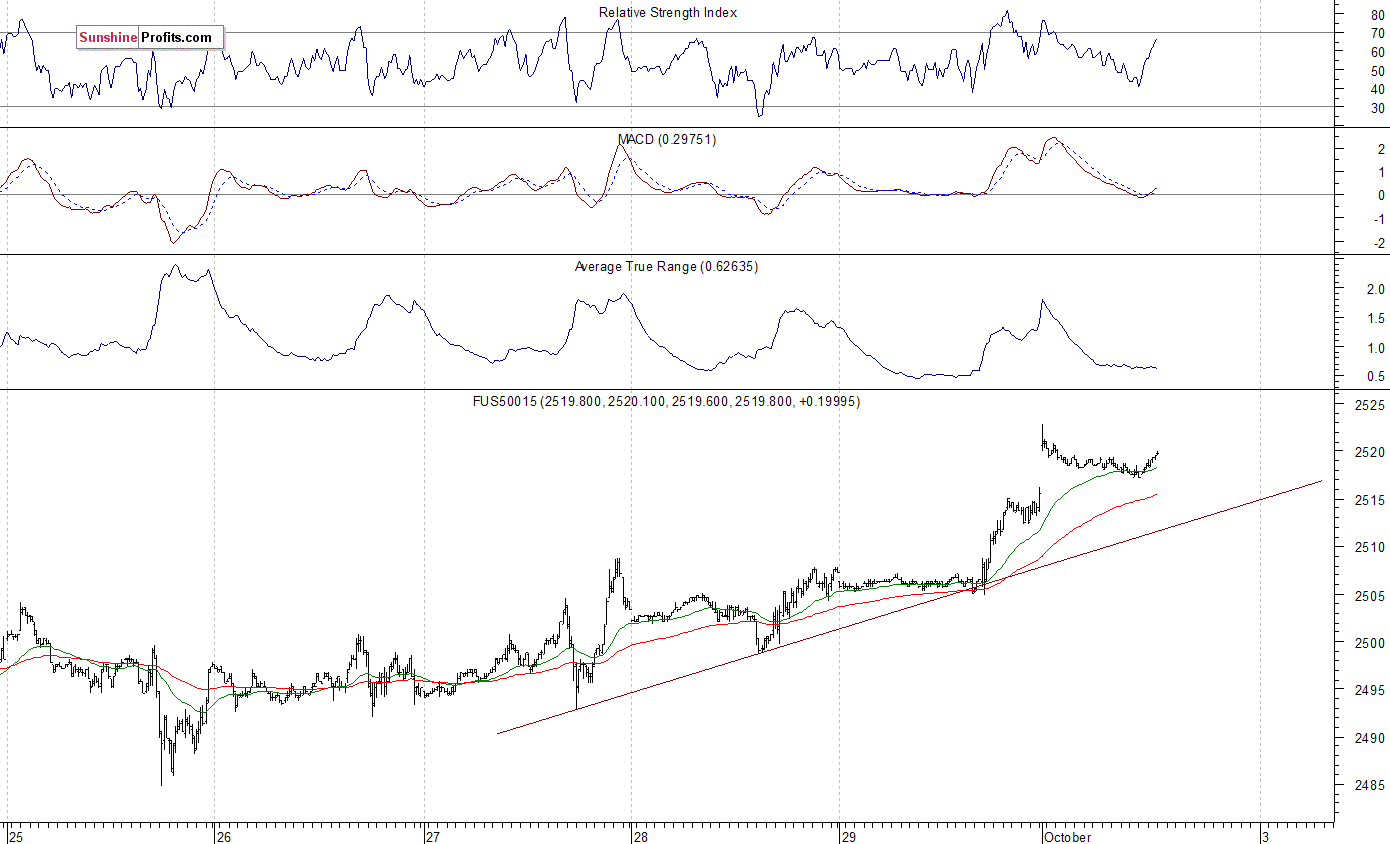Viewport: 1390px width, 844px height.
Task: Click the 2495 price axis label
Action: pyautogui.click(x=1370, y=690)
